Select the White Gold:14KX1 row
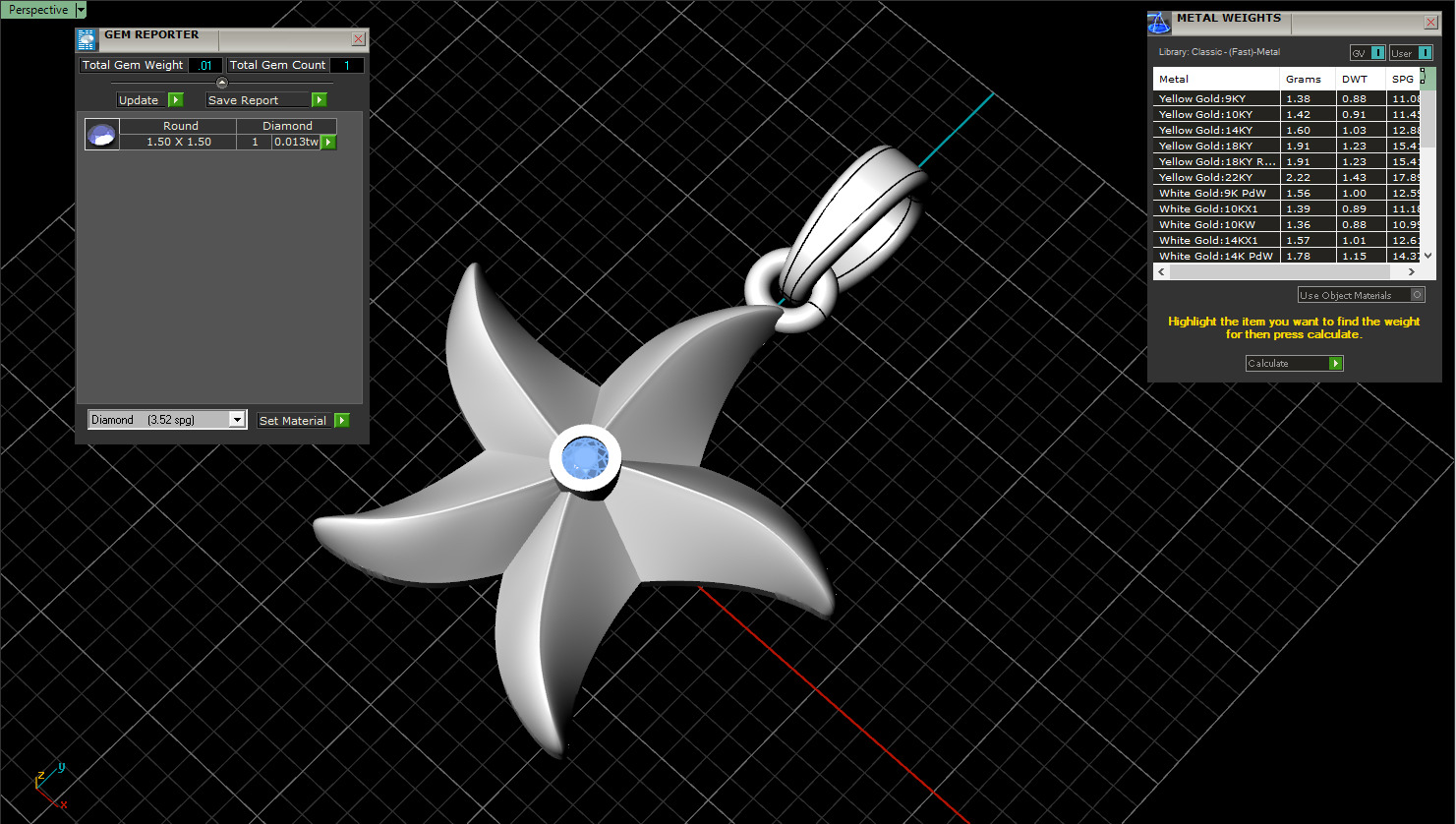Image resolution: width=1456 pixels, height=824 pixels. pos(1287,240)
